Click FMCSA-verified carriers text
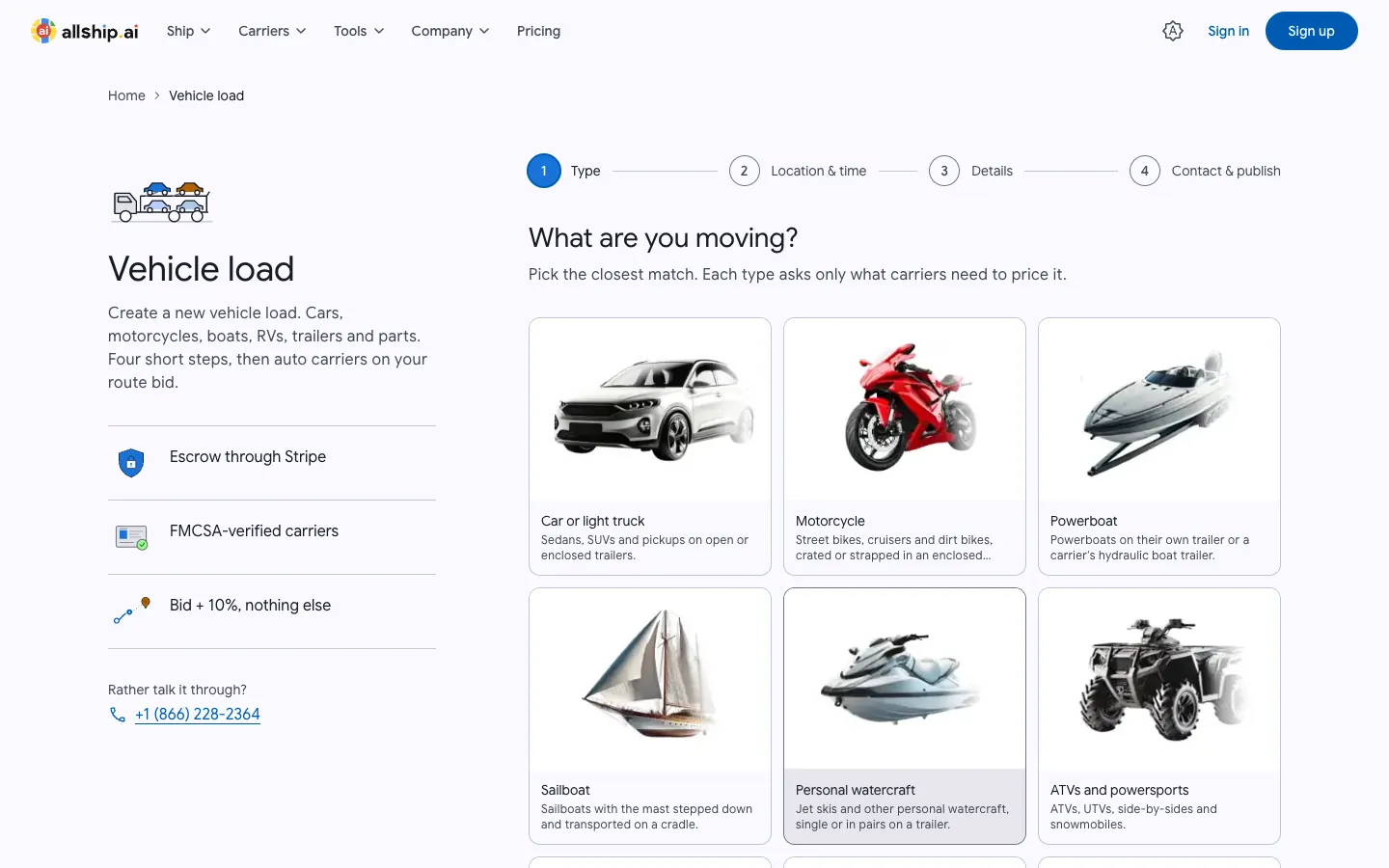Screen dimensions: 1389x868 [254, 530]
